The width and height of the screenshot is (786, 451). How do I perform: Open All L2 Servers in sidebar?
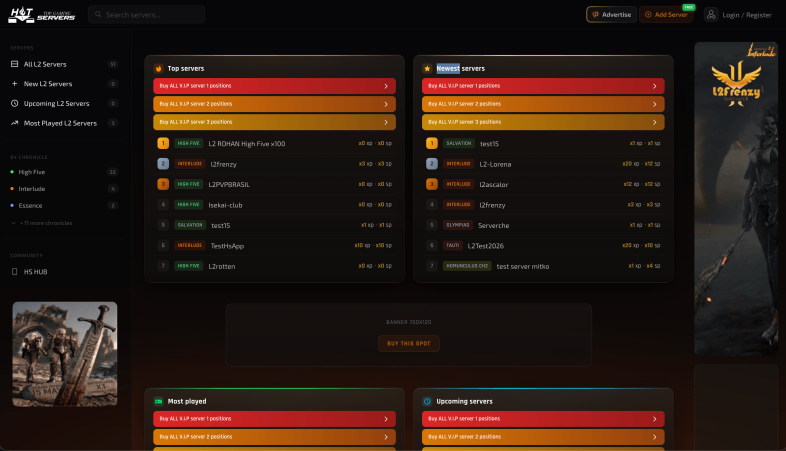[64, 64]
